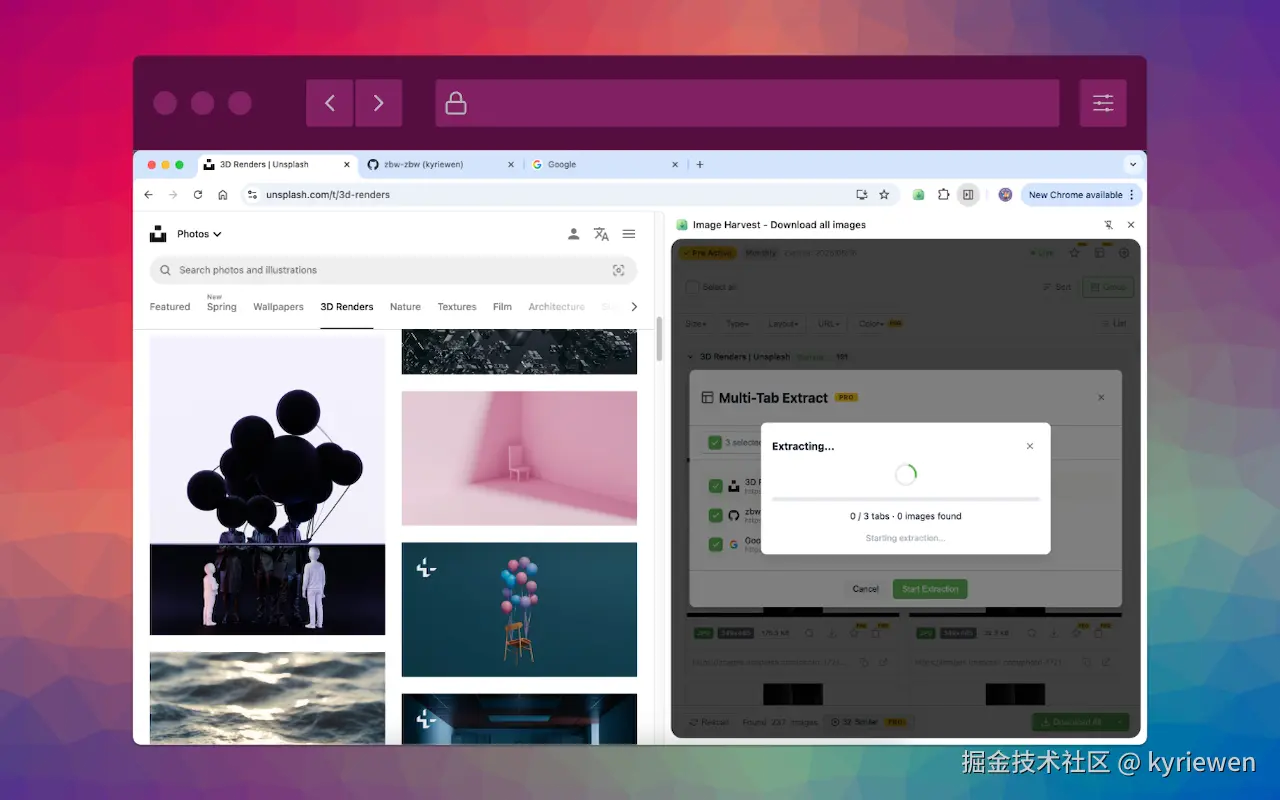1280x800 pixels.
Task: Open the Sort menu
Action: (1057, 287)
